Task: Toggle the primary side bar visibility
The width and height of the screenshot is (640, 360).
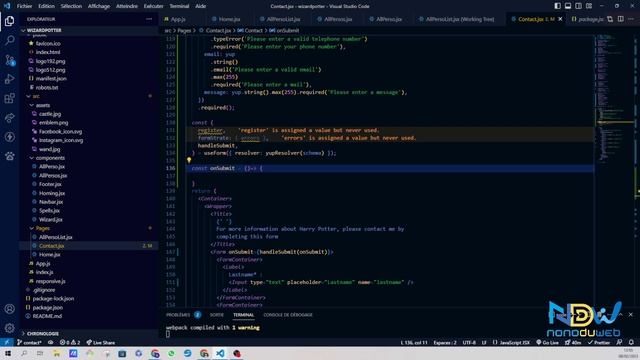Action: 558,6
